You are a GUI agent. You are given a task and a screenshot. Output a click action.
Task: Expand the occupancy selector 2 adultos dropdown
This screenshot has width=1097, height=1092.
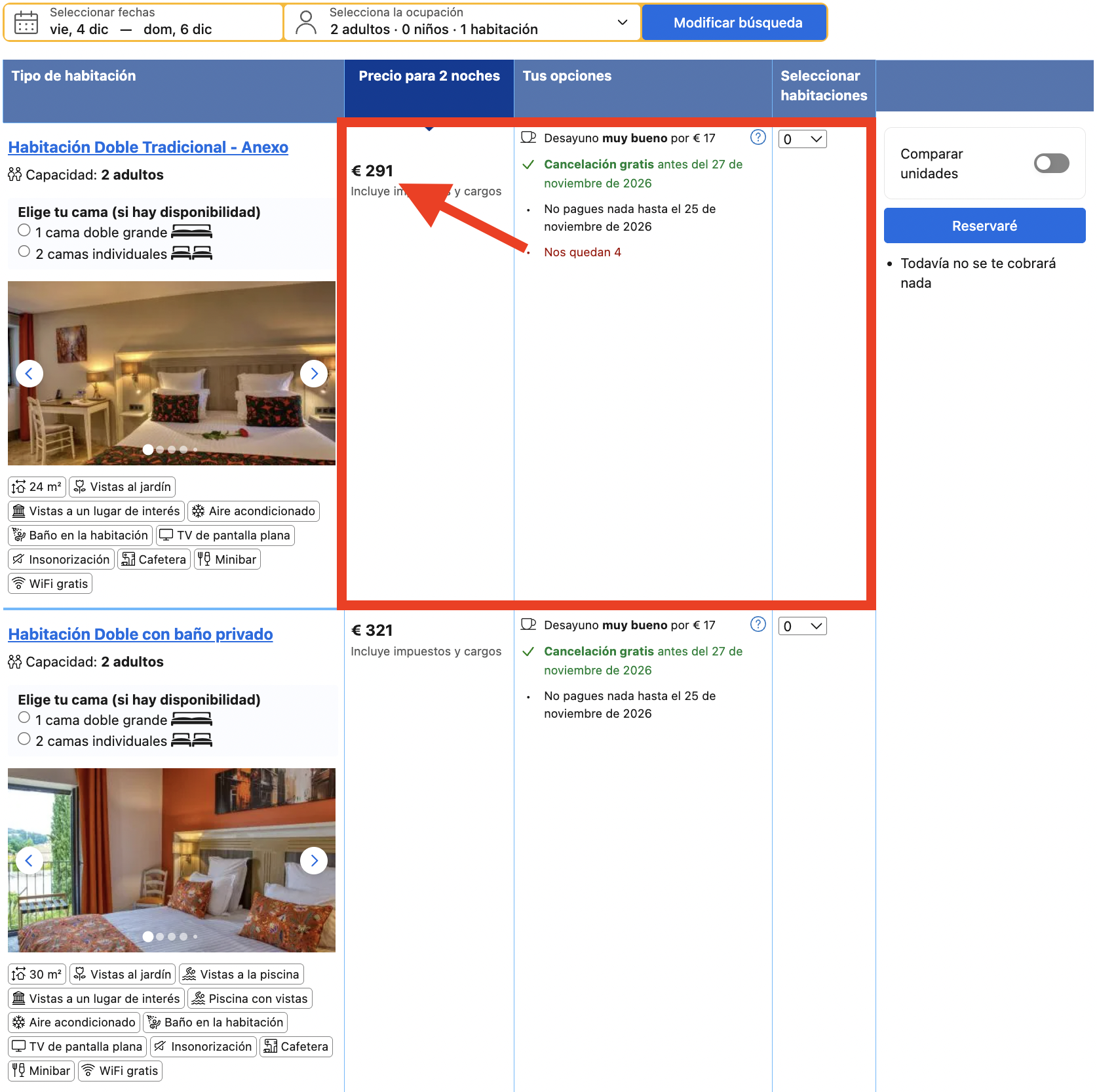463,23
